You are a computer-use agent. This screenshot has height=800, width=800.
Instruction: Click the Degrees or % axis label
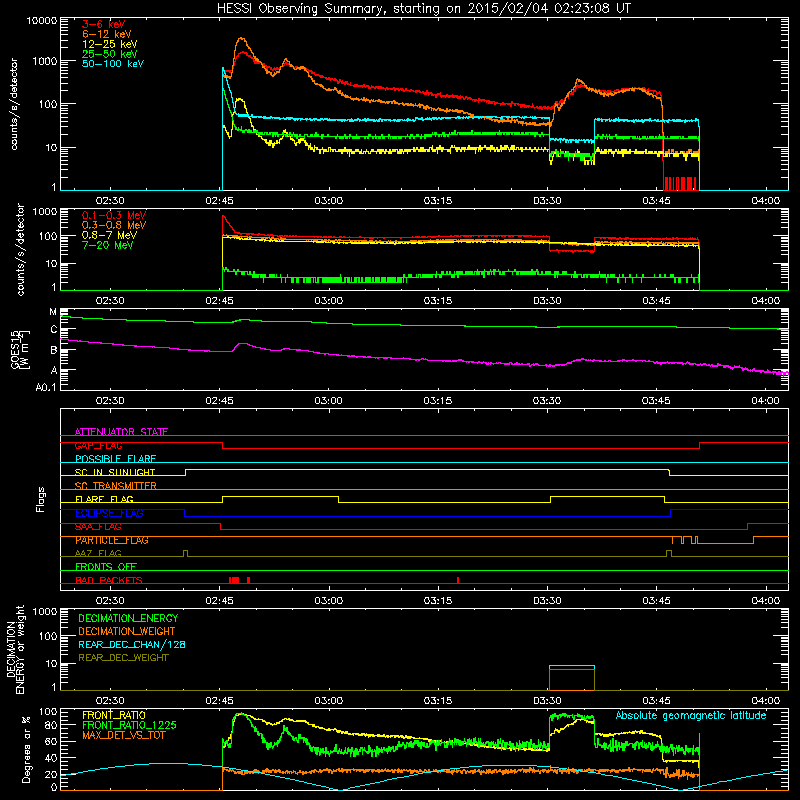pyautogui.click(x=26, y=749)
